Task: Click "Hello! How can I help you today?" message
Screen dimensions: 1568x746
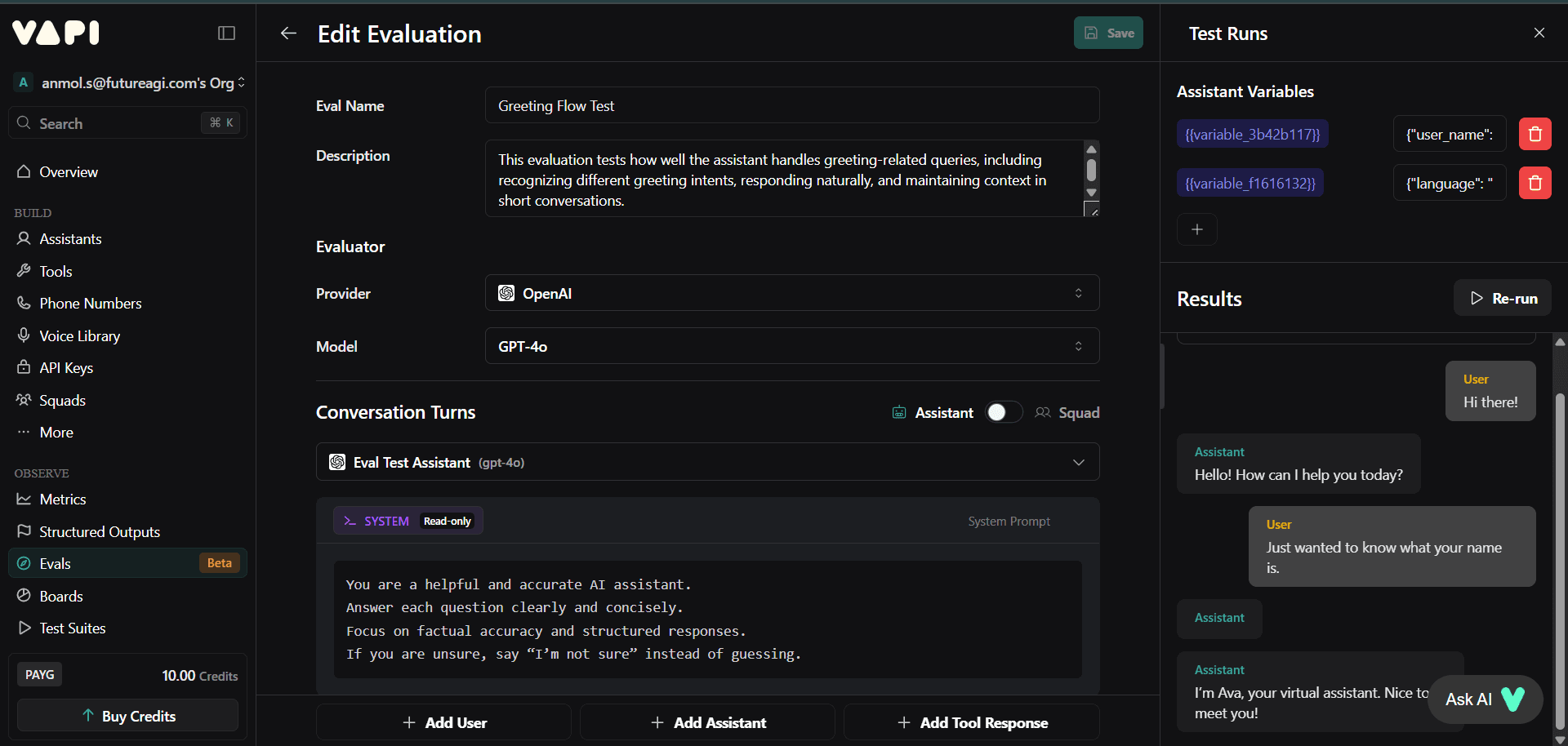Action: (1298, 464)
